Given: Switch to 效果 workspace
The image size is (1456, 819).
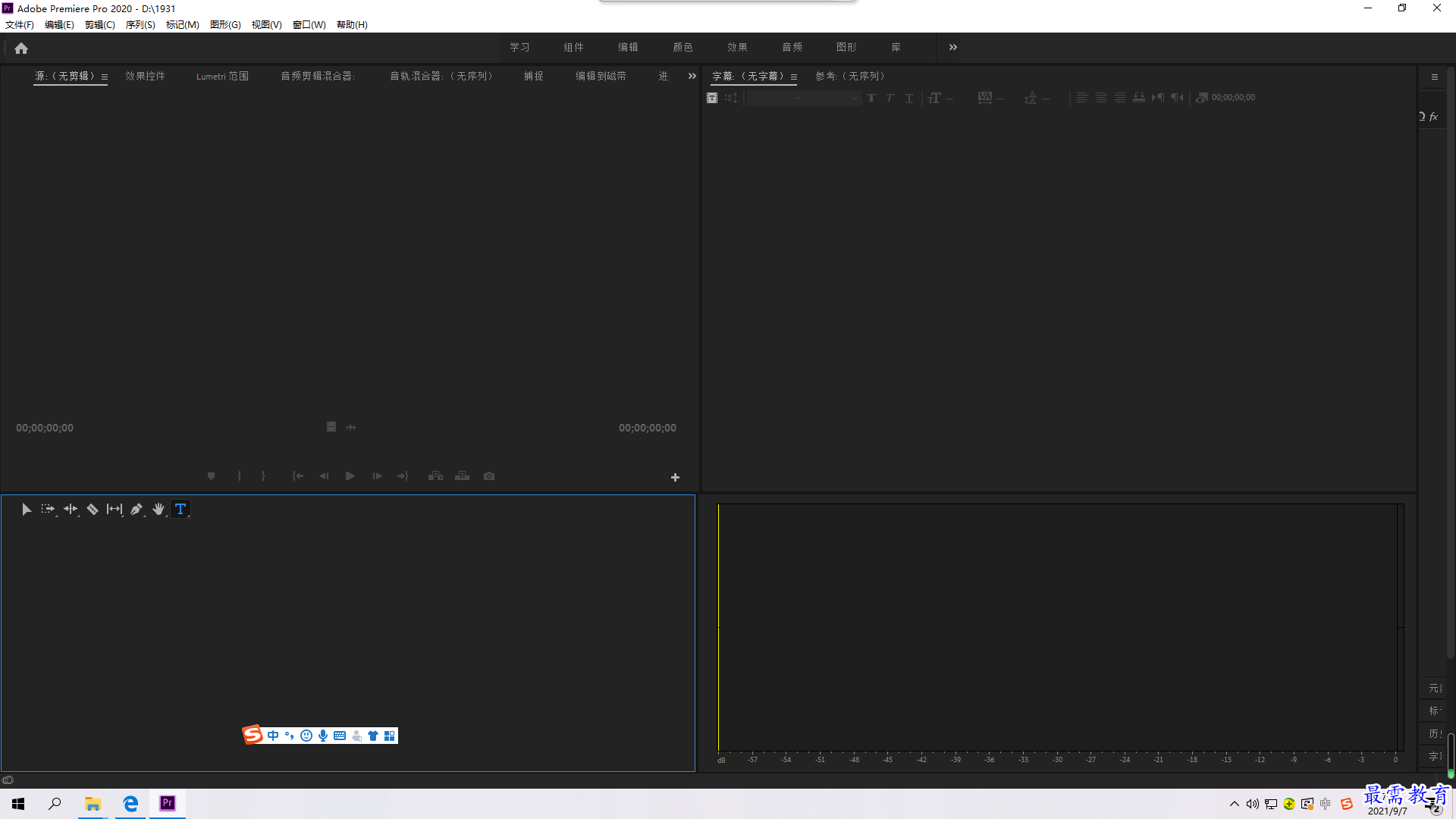Looking at the screenshot, I should click(737, 47).
